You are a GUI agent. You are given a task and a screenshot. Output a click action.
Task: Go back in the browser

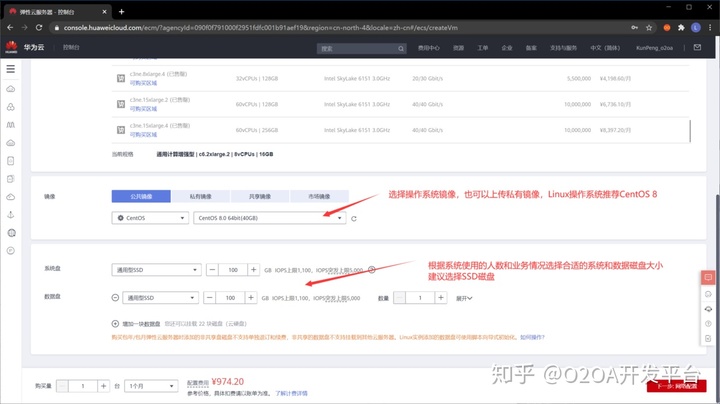click(x=10, y=28)
